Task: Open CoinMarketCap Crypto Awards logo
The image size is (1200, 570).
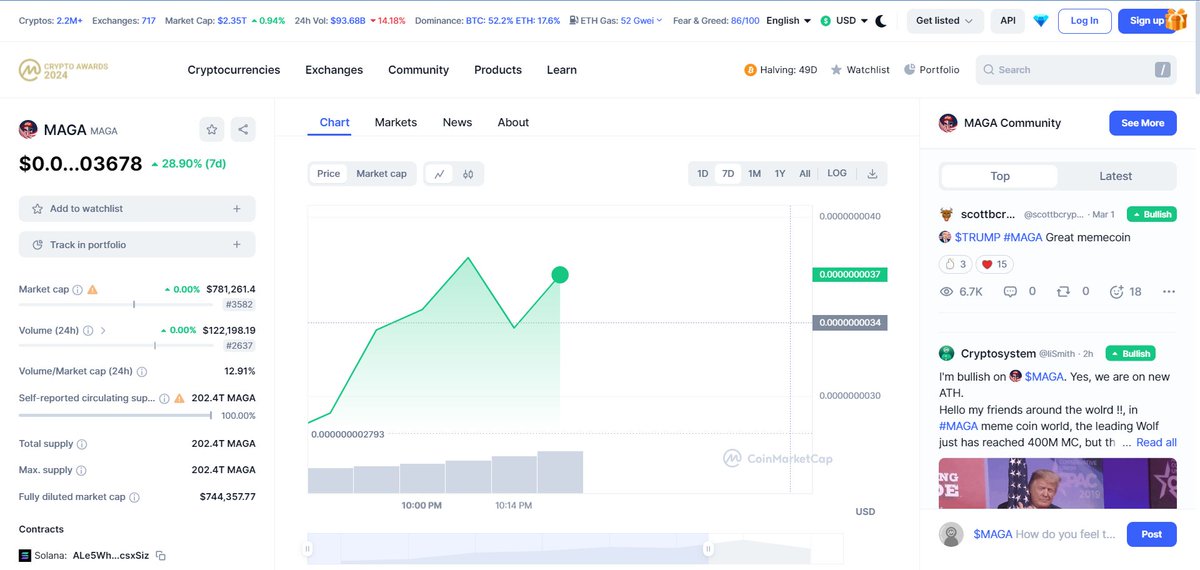Action: click(x=64, y=70)
